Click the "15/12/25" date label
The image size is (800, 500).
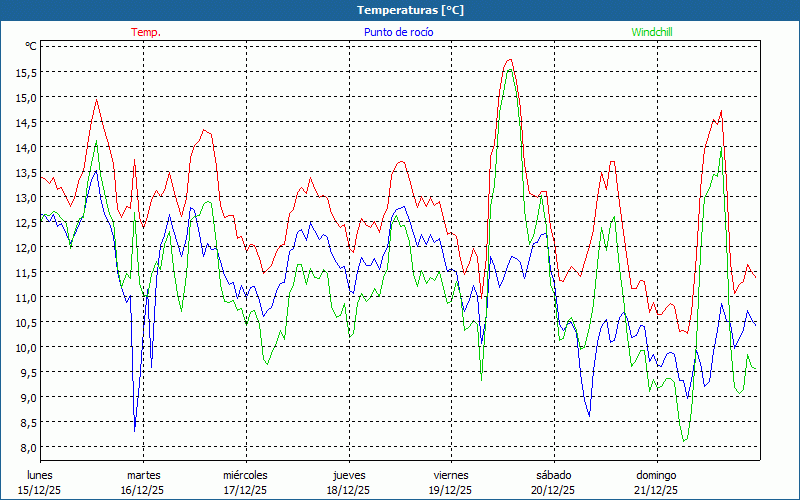pyautogui.click(x=40, y=490)
